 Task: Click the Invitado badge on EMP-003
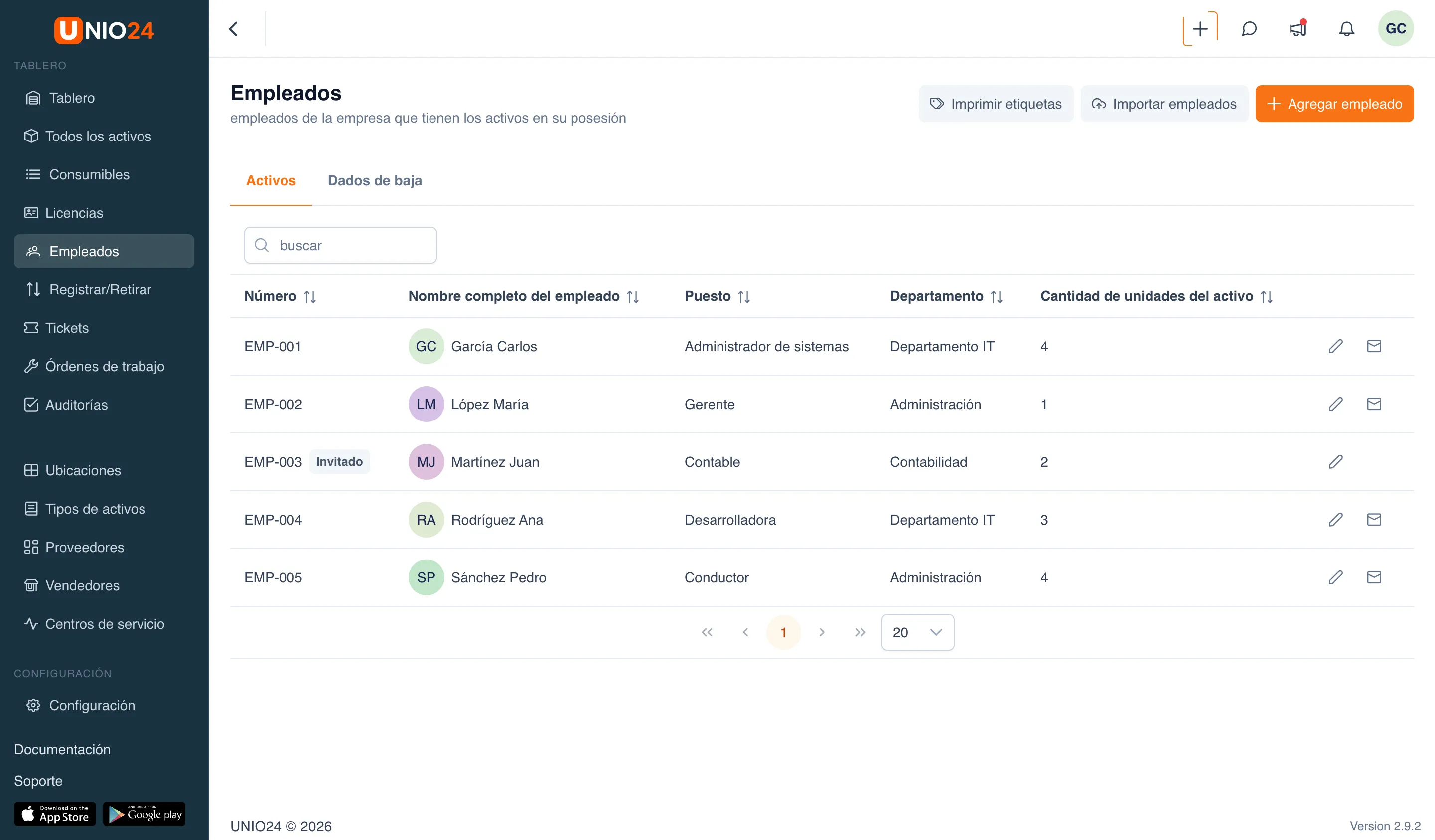339,462
